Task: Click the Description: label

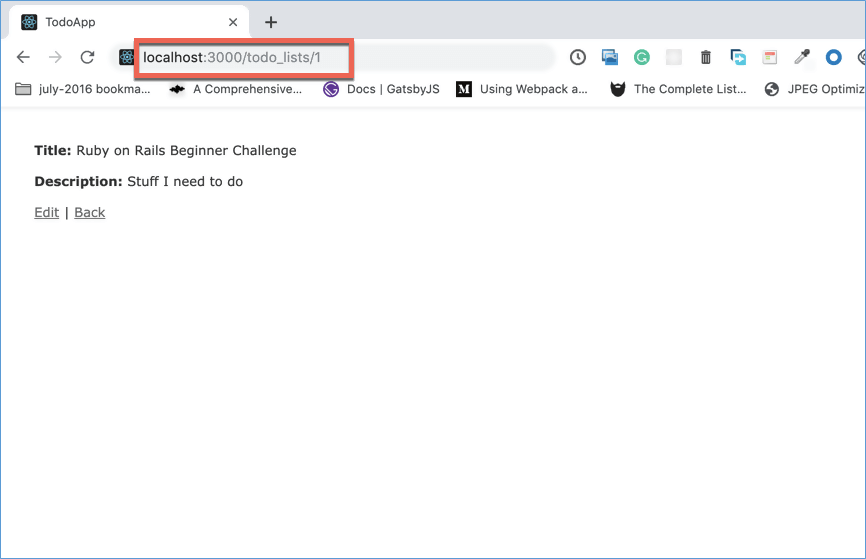Action: pyautogui.click(x=78, y=182)
